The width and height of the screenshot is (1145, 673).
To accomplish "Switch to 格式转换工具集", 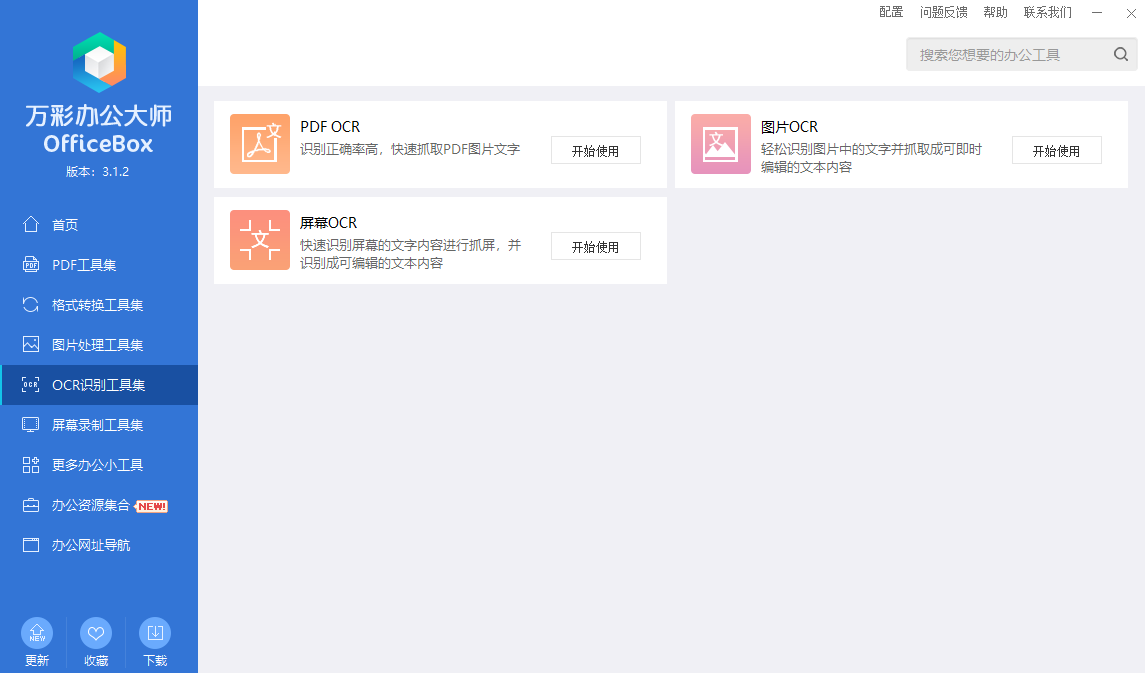I will (97, 305).
